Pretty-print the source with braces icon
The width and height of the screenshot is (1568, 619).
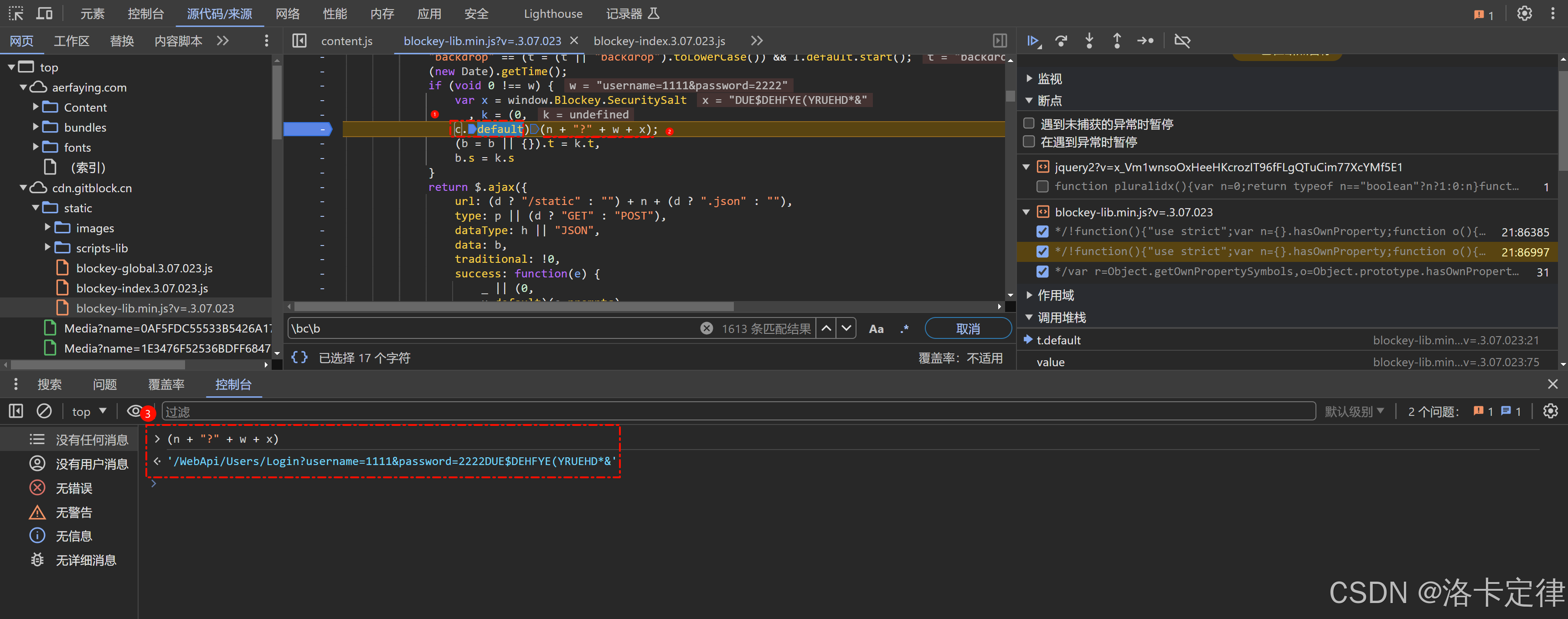point(299,358)
